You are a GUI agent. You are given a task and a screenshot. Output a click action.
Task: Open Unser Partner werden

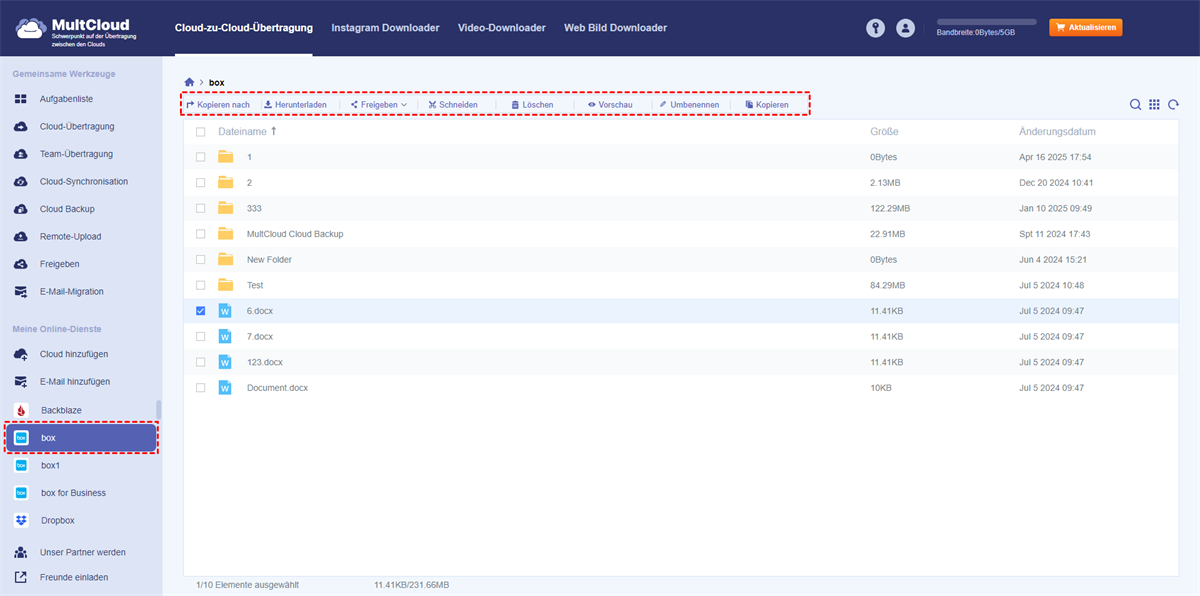coord(81,552)
